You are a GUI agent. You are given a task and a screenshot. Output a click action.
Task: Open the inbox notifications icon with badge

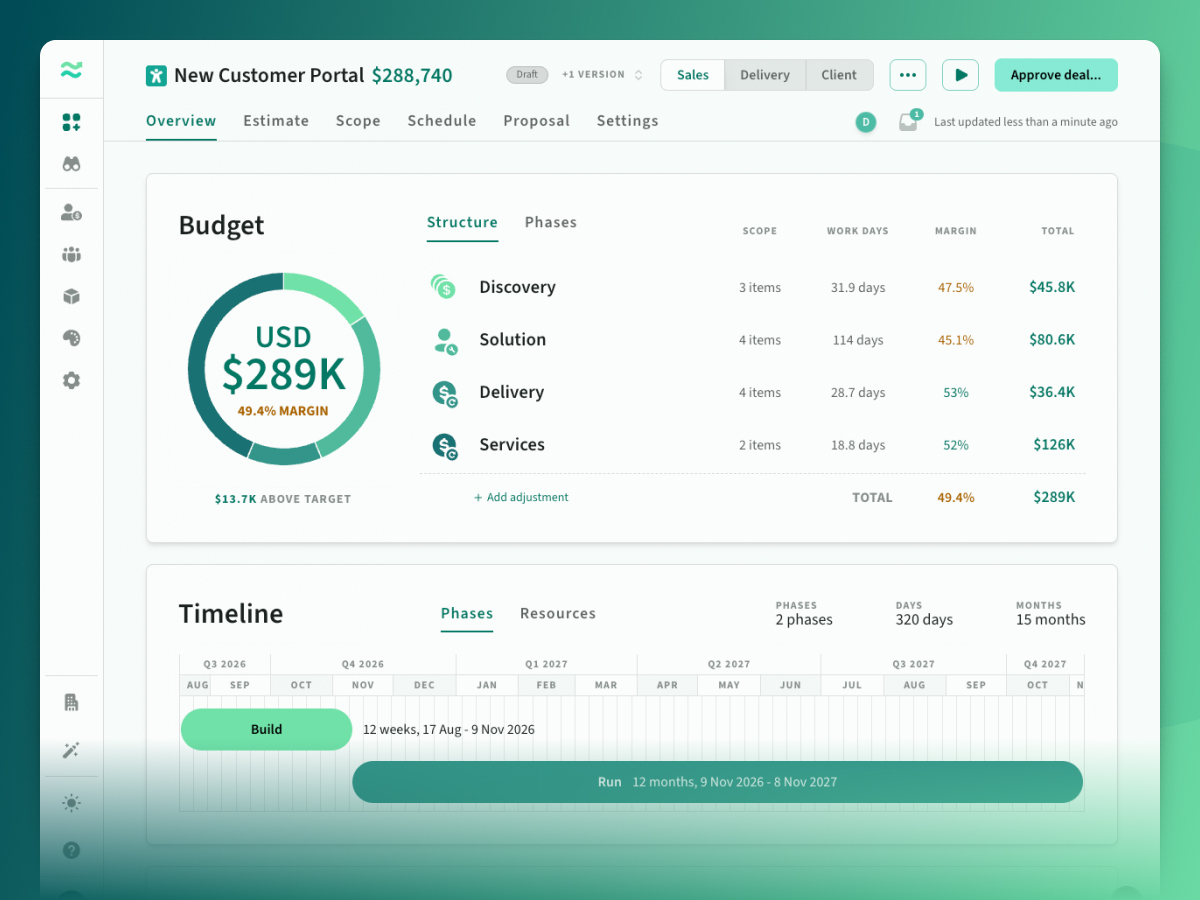coord(908,121)
